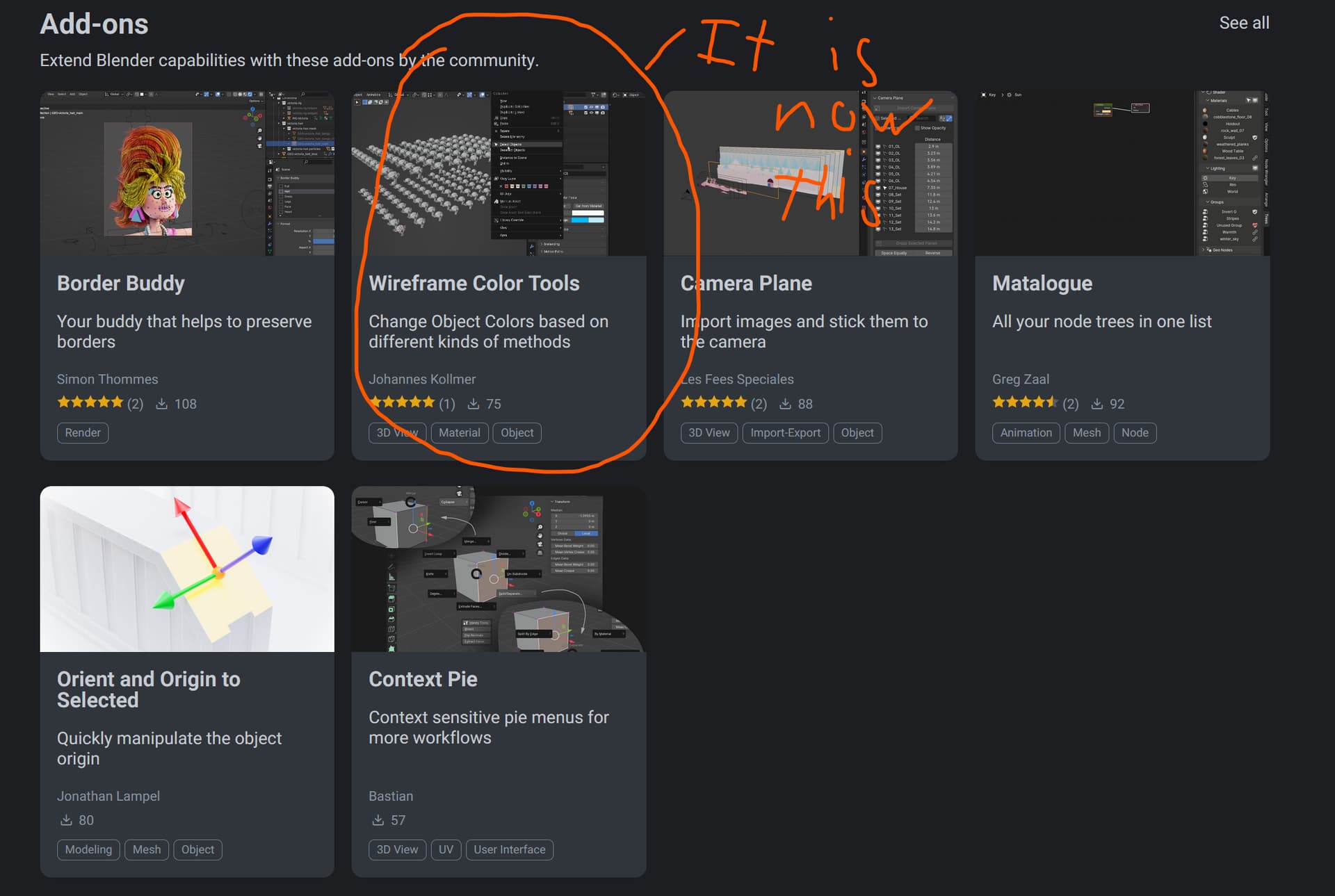
Task: Click 'Your buddy that helps to preserve borders'
Action: pyautogui.click(x=184, y=332)
